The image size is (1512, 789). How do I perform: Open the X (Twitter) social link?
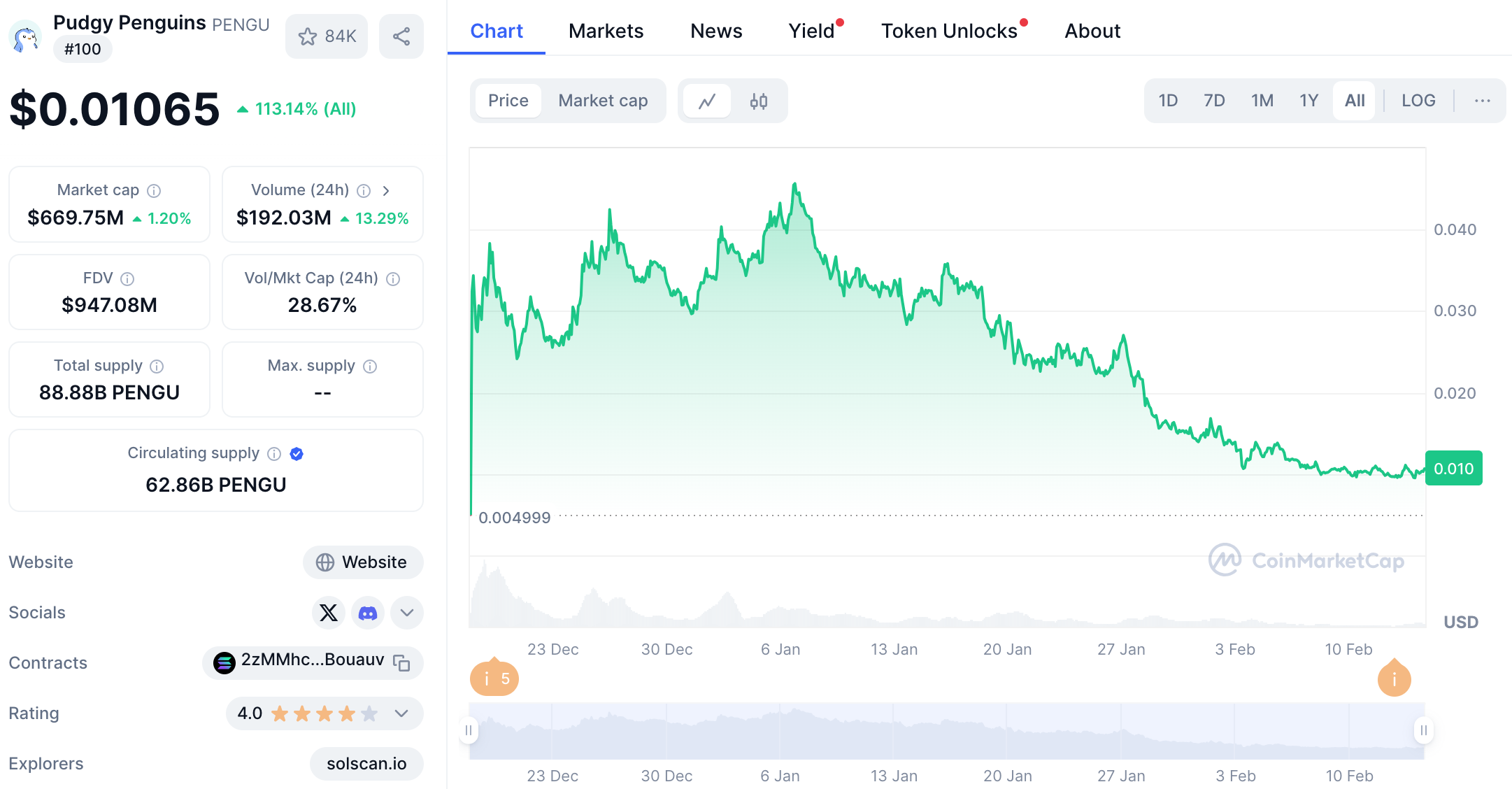(328, 613)
